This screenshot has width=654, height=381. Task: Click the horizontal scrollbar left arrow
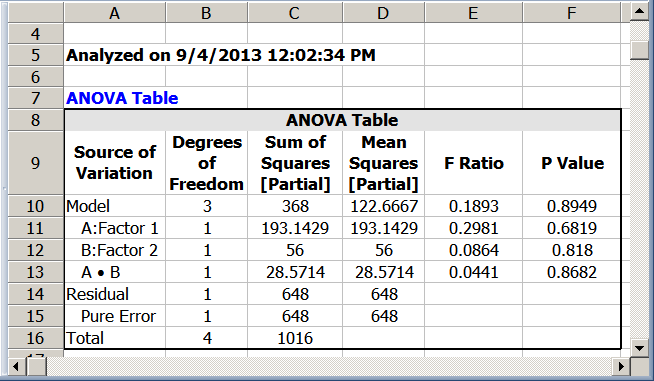17,367
